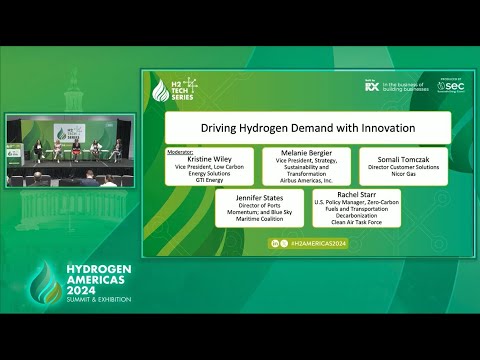The width and height of the screenshot is (480, 360).
Task: Select the Rachel Starr speaker card
Action: (x=356, y=208)
